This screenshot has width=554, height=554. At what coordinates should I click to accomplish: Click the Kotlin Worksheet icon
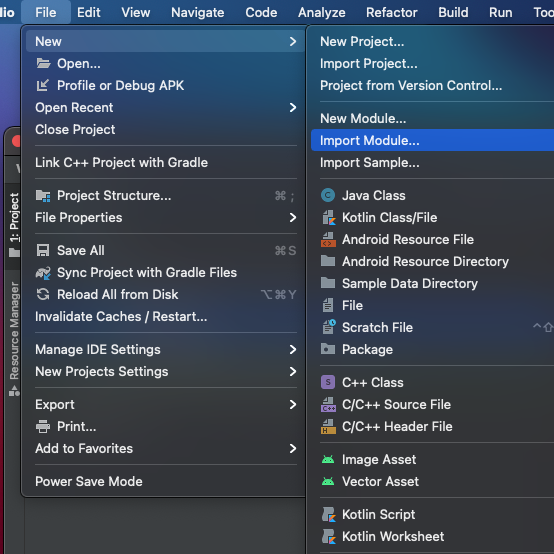(x=329, y=536)
